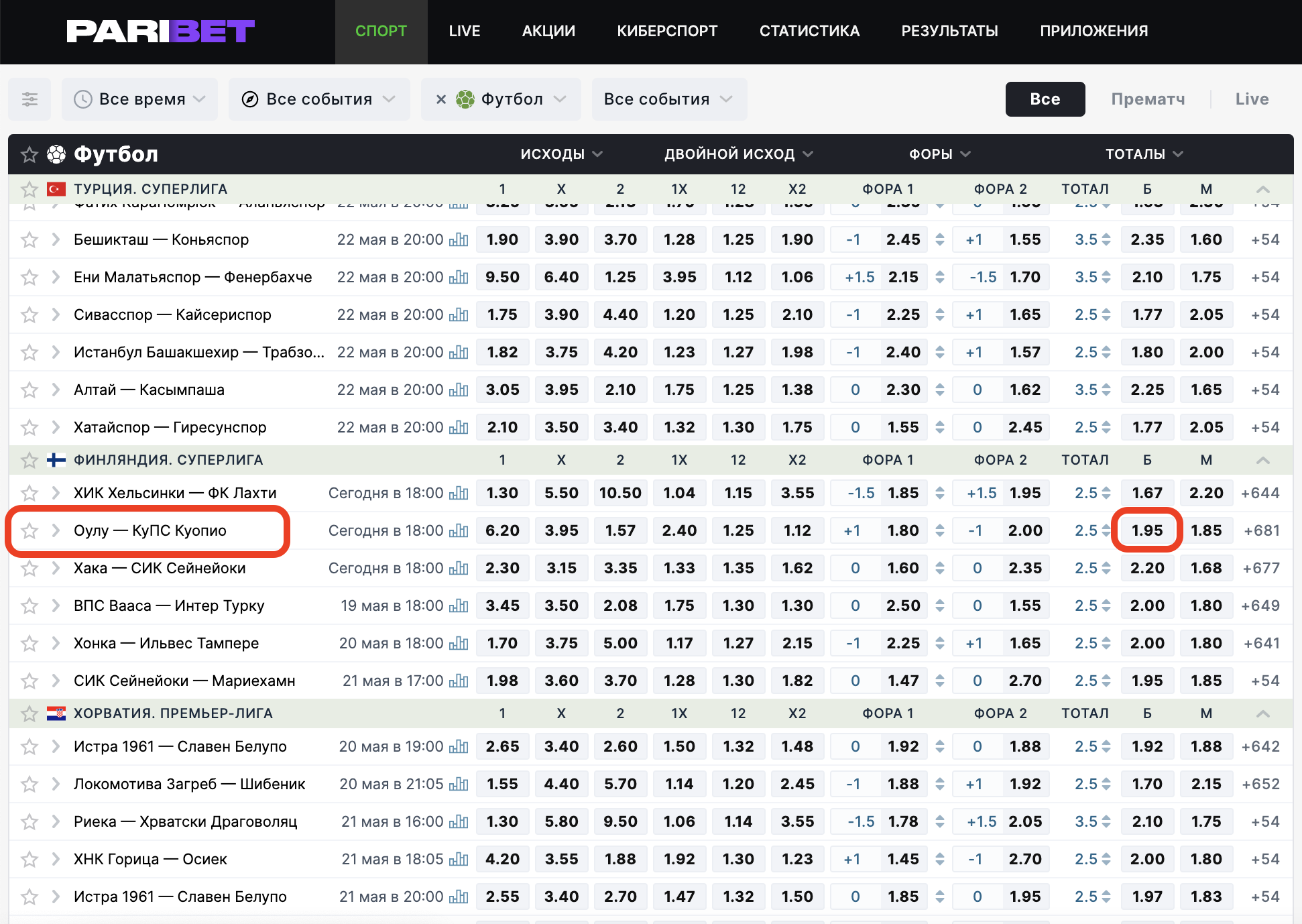1302x924 pixels.
Task: Change ФОРА 1 stepper for ХНК Горица — Осиек
Action: coord(939,859)
